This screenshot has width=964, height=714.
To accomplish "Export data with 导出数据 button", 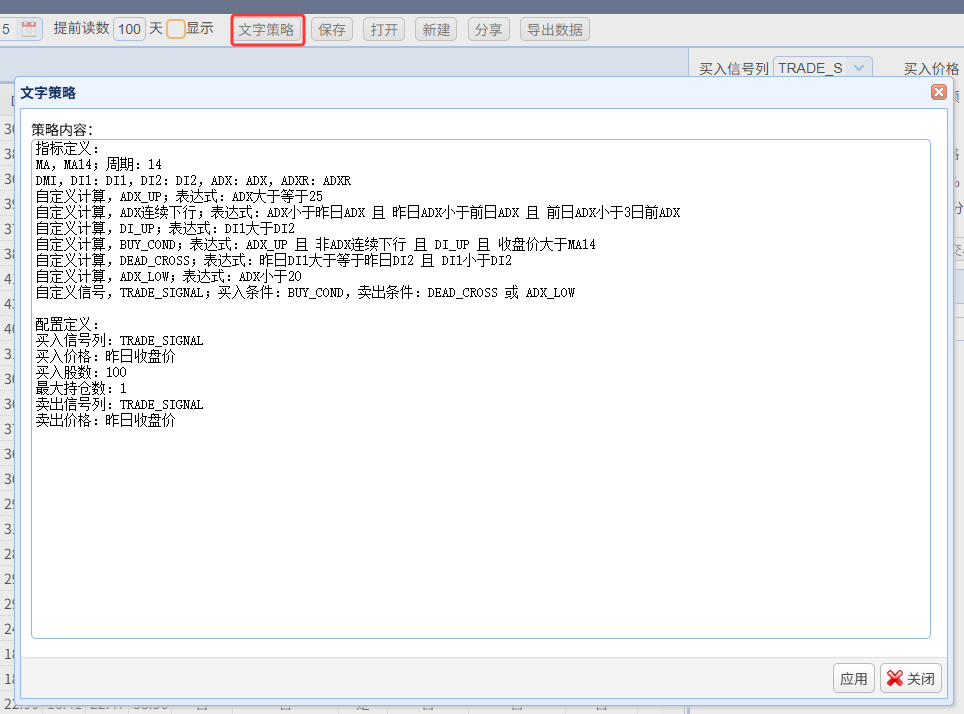I will click(555, 30).
